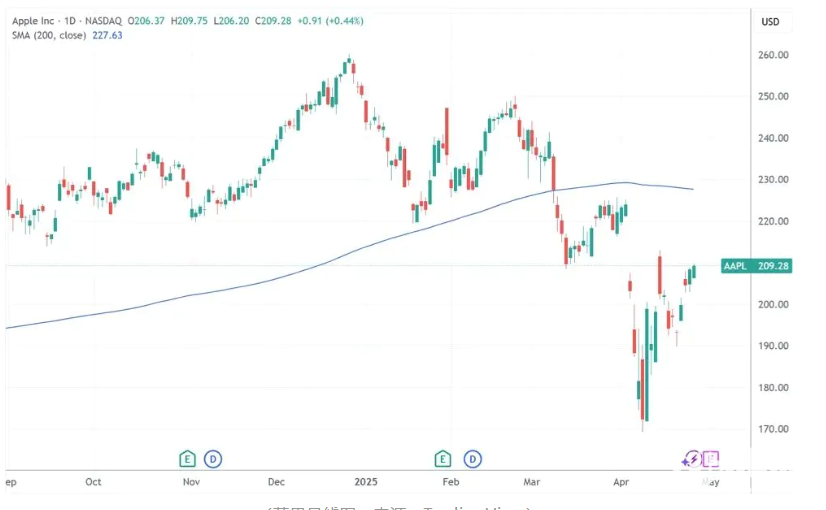Click the November dividend D icon

pos(212,459)
